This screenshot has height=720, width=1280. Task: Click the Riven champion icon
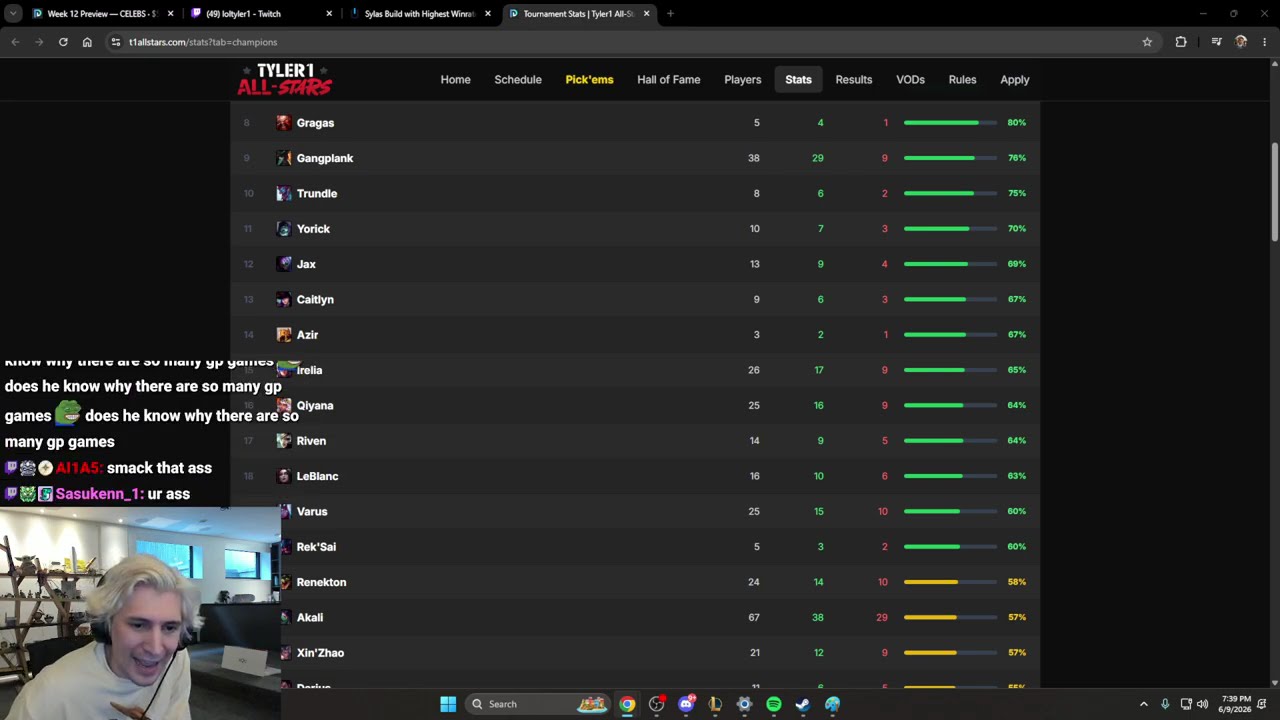(284, 441)
